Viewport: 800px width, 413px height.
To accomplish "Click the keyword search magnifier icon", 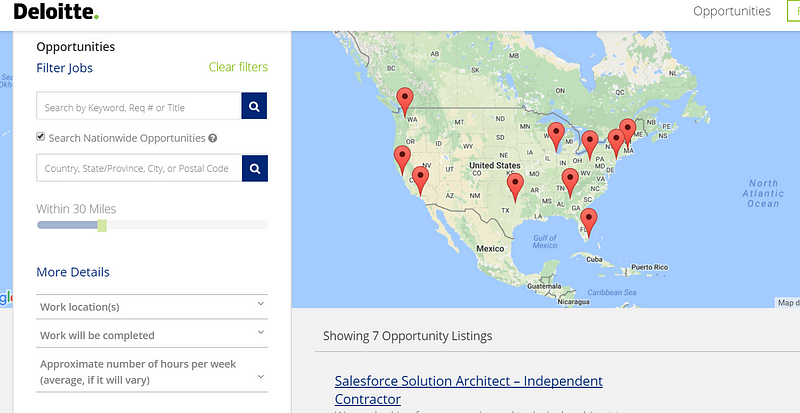I will pos(255,106).
